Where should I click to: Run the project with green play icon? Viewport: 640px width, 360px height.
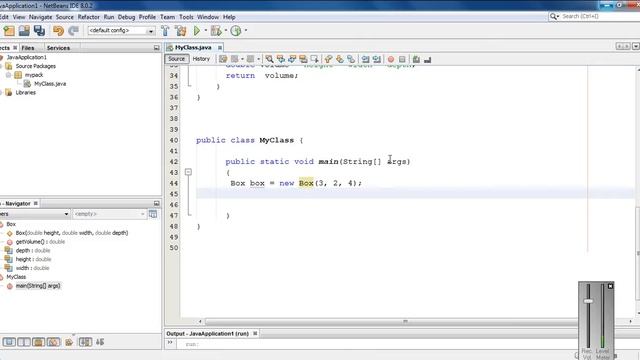(197, 31)
